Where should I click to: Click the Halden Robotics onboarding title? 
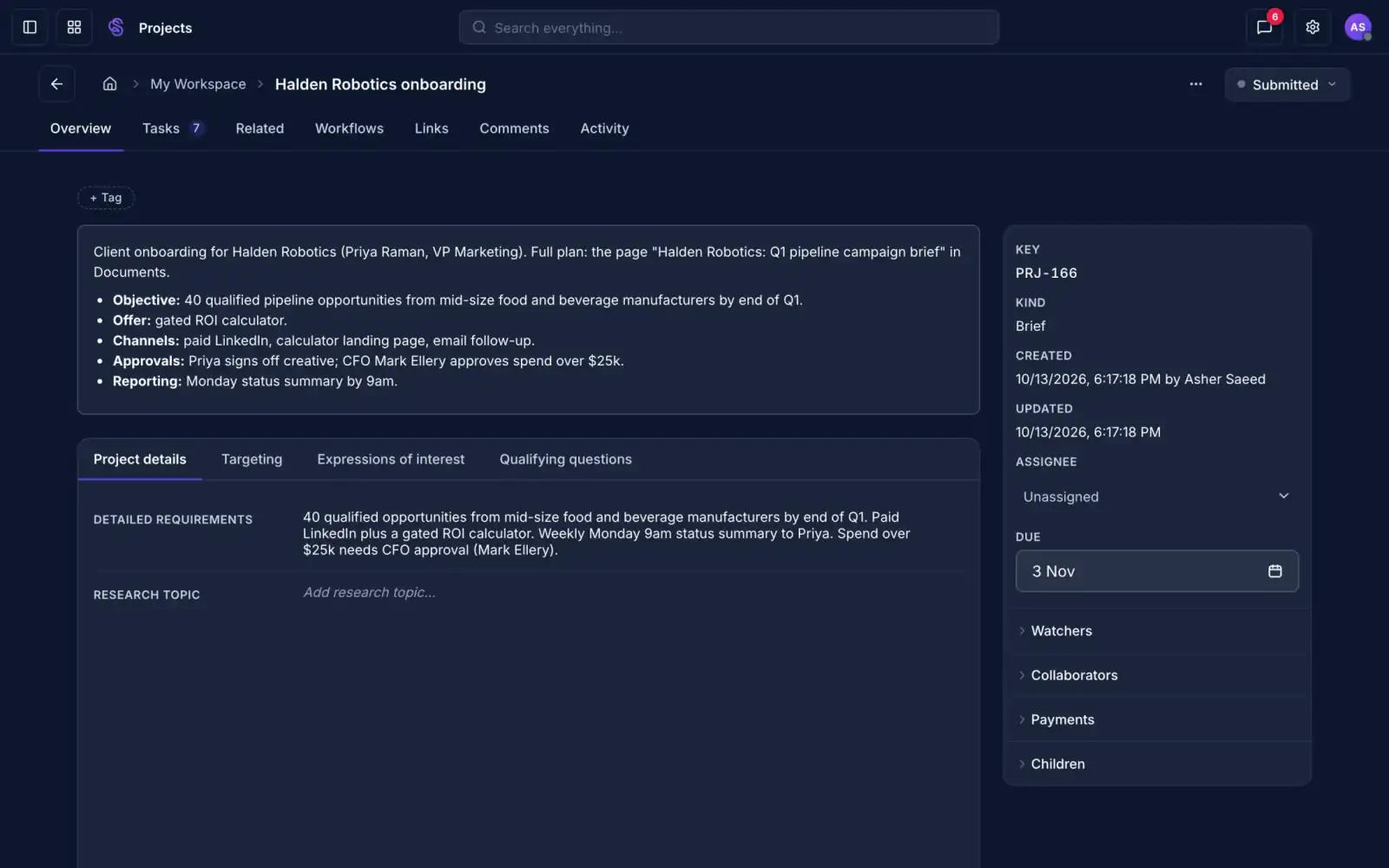[380, 84]
